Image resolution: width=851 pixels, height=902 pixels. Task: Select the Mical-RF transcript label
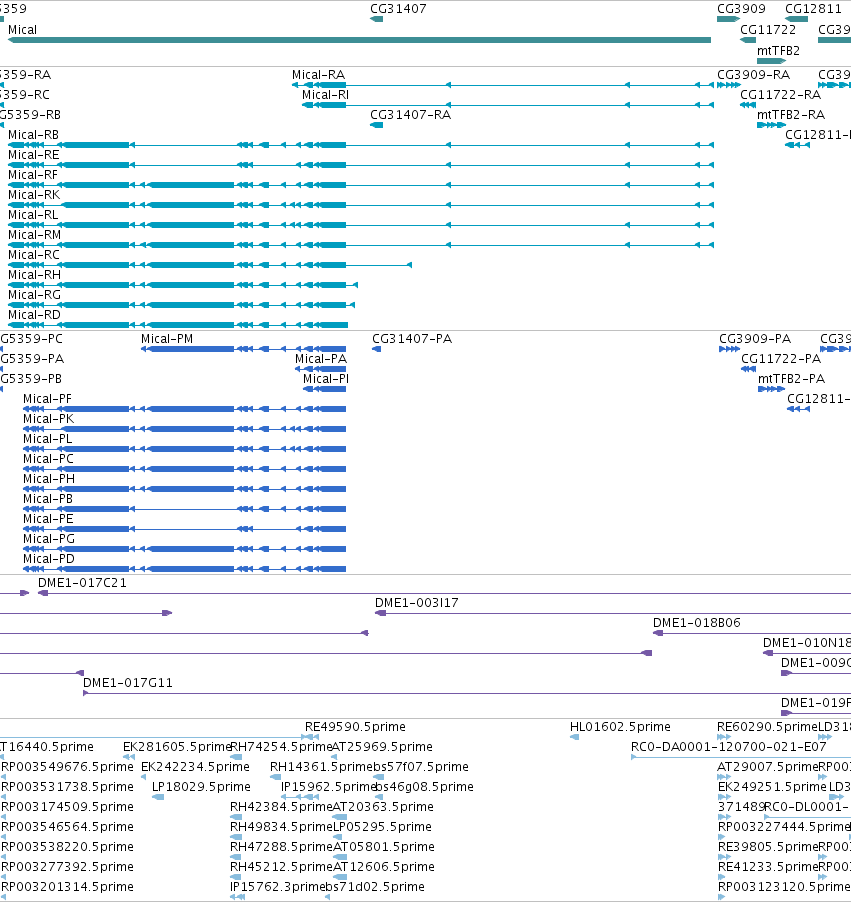[x=33, y=175]
